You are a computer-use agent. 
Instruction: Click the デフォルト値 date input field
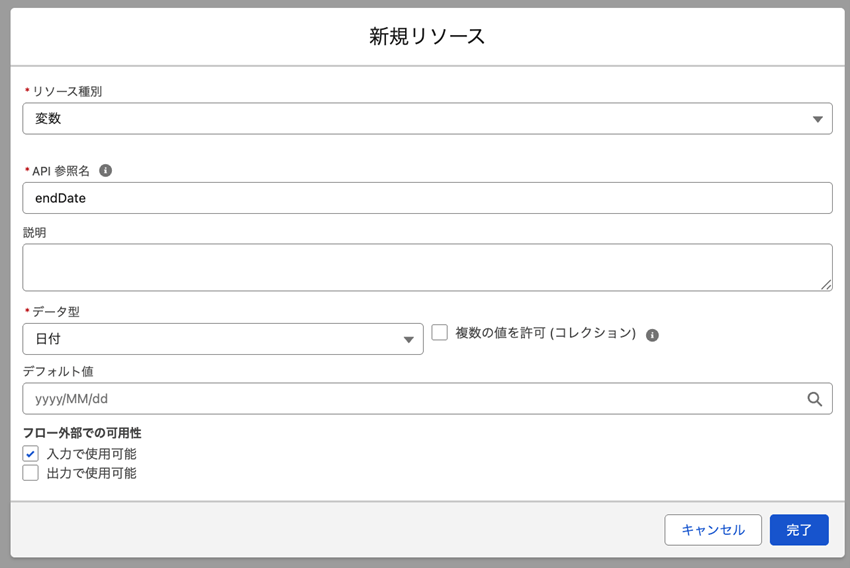410,399
